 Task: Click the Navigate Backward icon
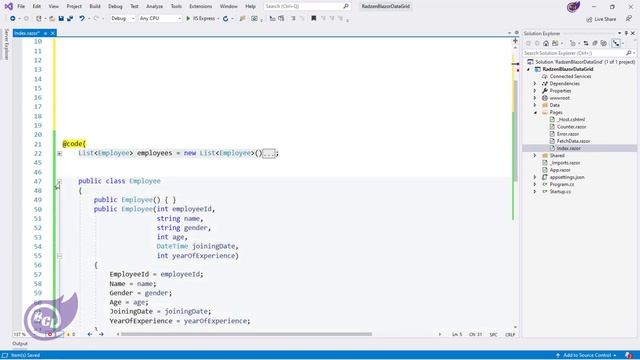click(x=13, y=18)
